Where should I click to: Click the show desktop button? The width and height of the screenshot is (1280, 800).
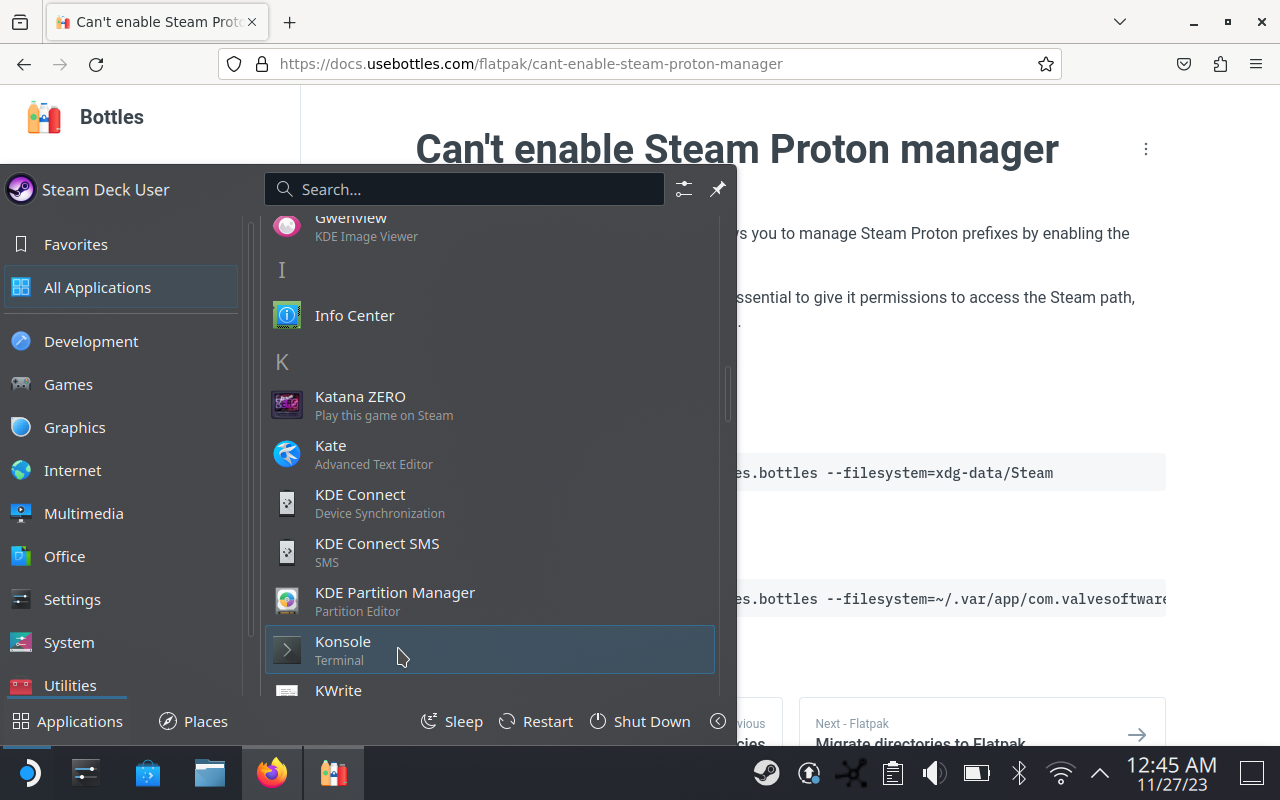tap(1252, 773)
